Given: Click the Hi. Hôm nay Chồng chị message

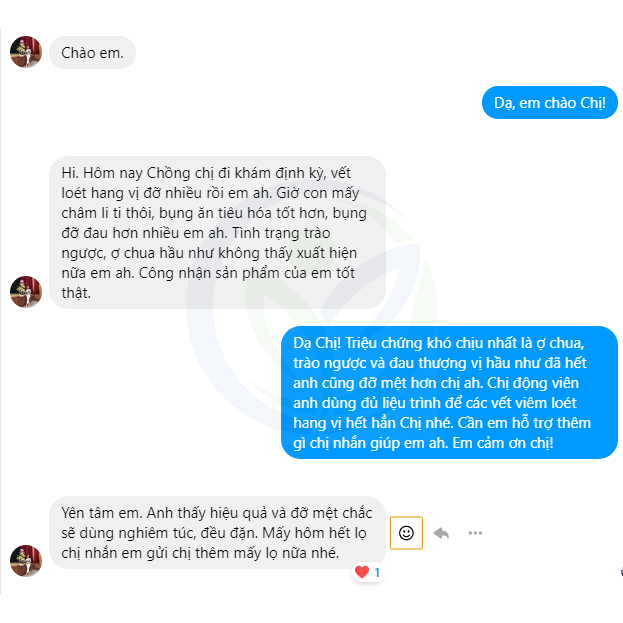Looking at the screenshot, I should pyautogui.click(x=217, y=233).
